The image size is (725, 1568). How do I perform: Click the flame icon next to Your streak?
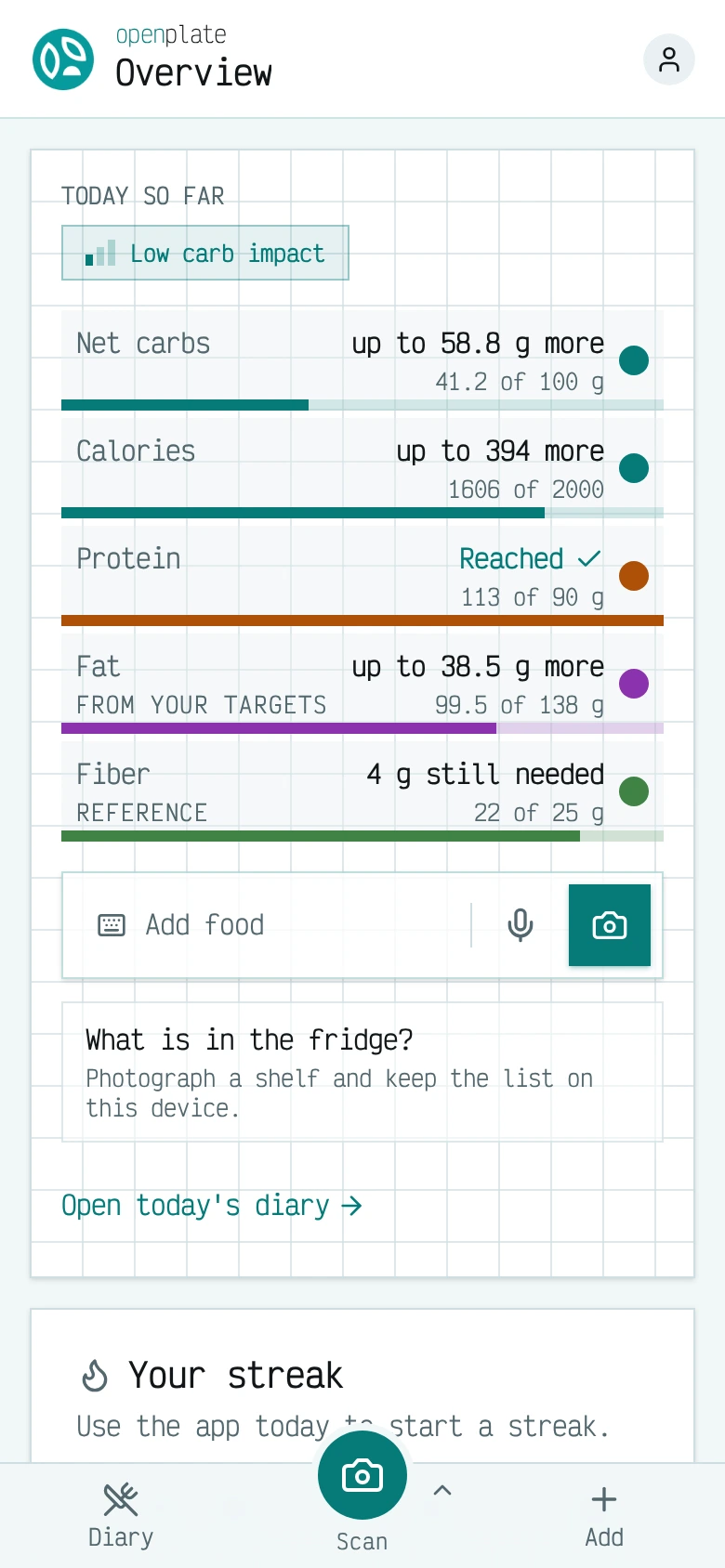pyautogui.click(x=95, y=1376)
